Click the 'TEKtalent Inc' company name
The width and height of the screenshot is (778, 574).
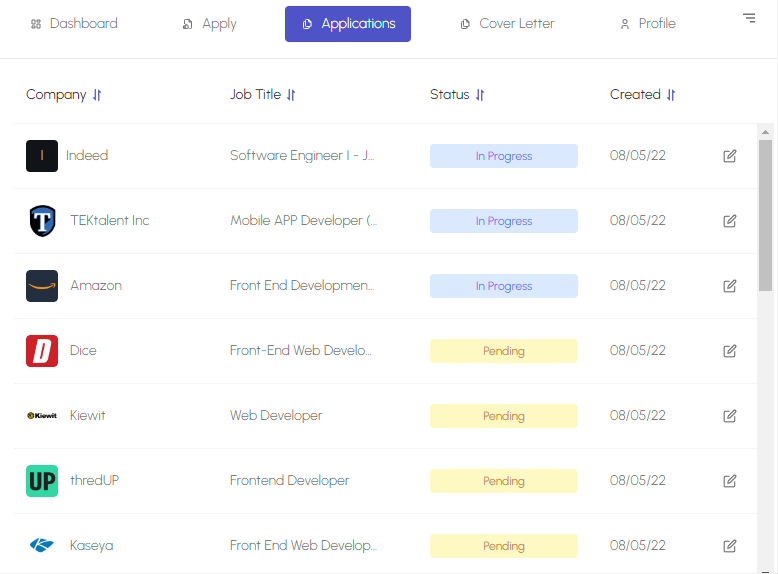(110, 220)
